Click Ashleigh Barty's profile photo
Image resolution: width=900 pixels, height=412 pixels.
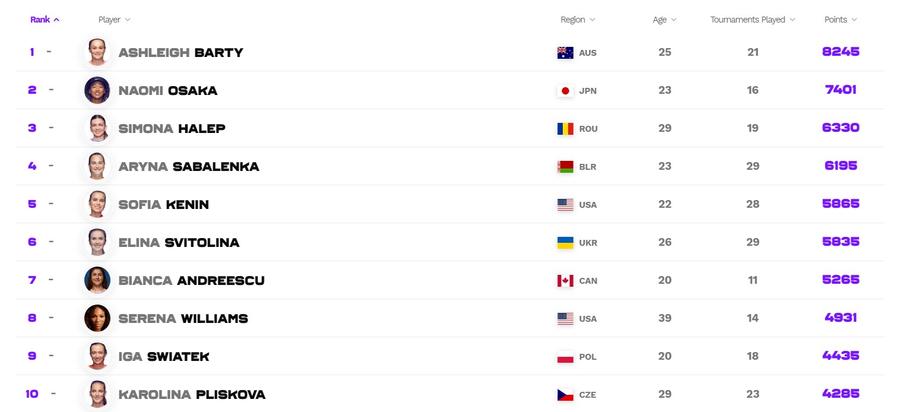coord(97,52)
